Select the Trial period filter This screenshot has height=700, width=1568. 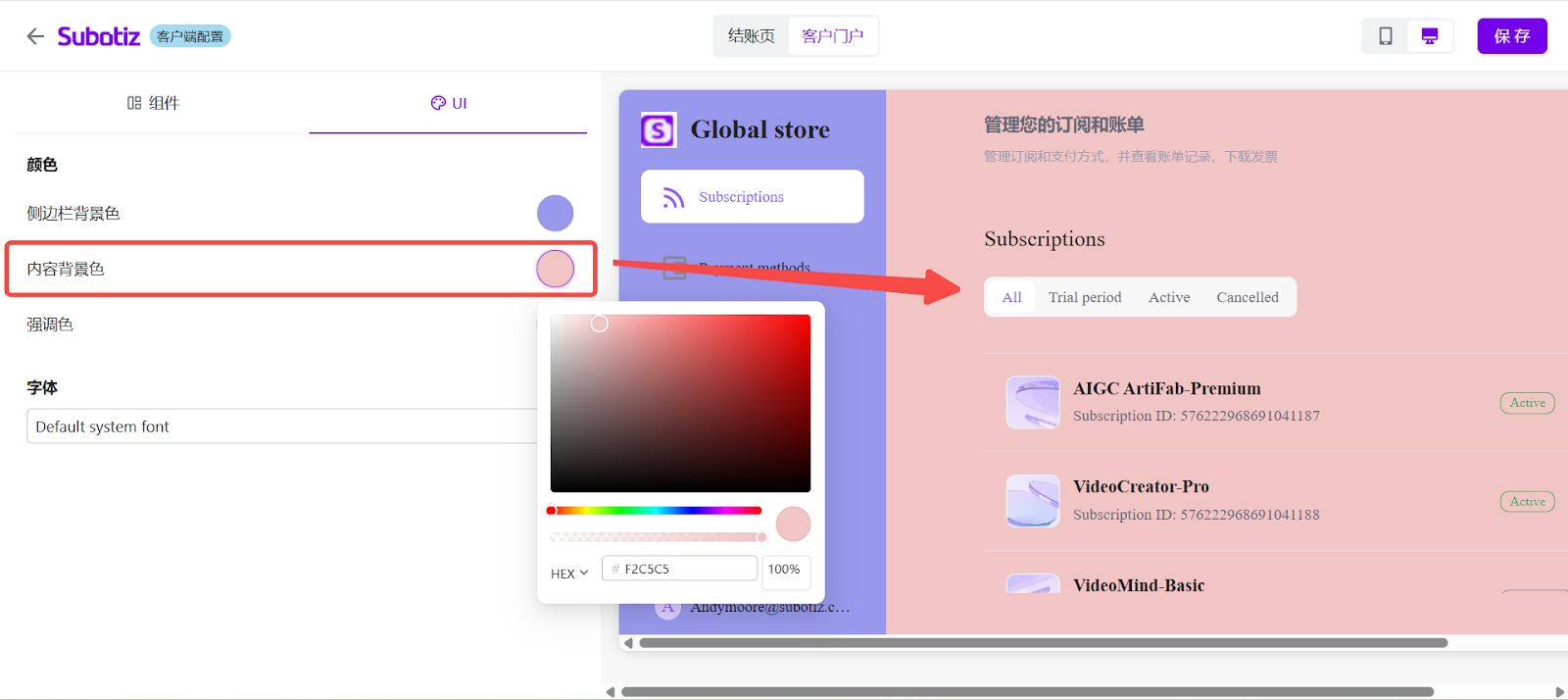(1084, 297)
